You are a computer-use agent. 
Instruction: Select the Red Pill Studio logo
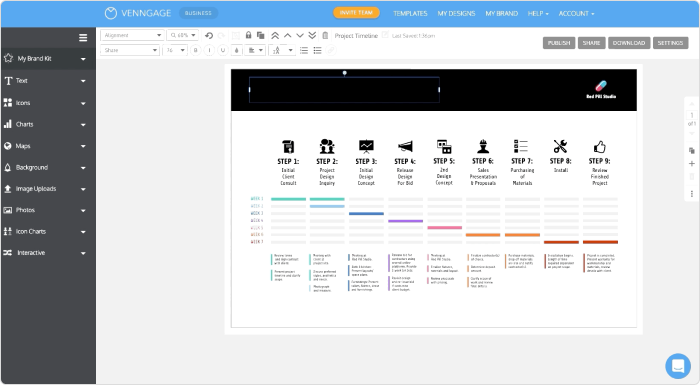coord(601,89)
